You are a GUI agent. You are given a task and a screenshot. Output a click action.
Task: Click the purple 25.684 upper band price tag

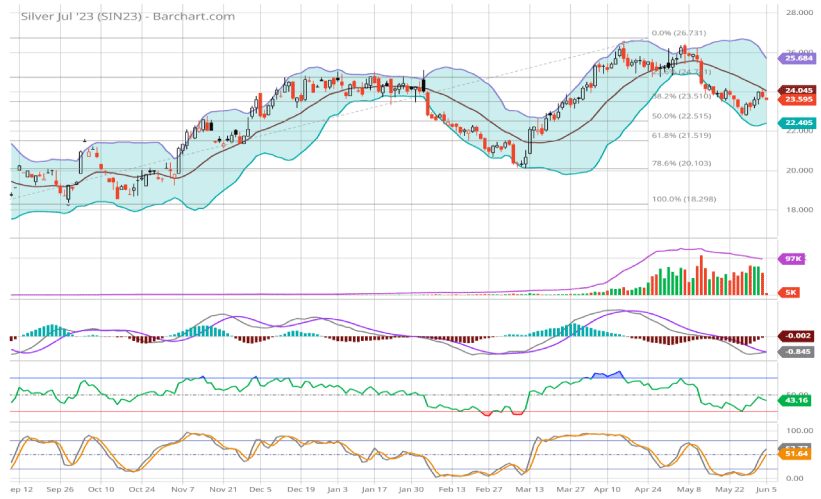tap(797, 58)
